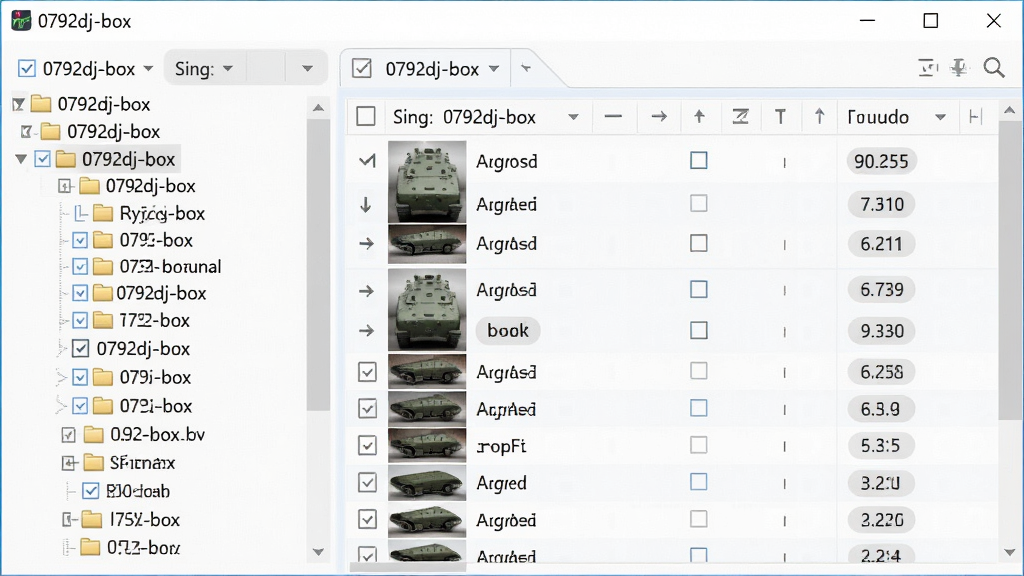The width and height of the screenshot is (1024, 576).
Task: Click the list panel scroll-up arrow
Action: [1010, 110]
